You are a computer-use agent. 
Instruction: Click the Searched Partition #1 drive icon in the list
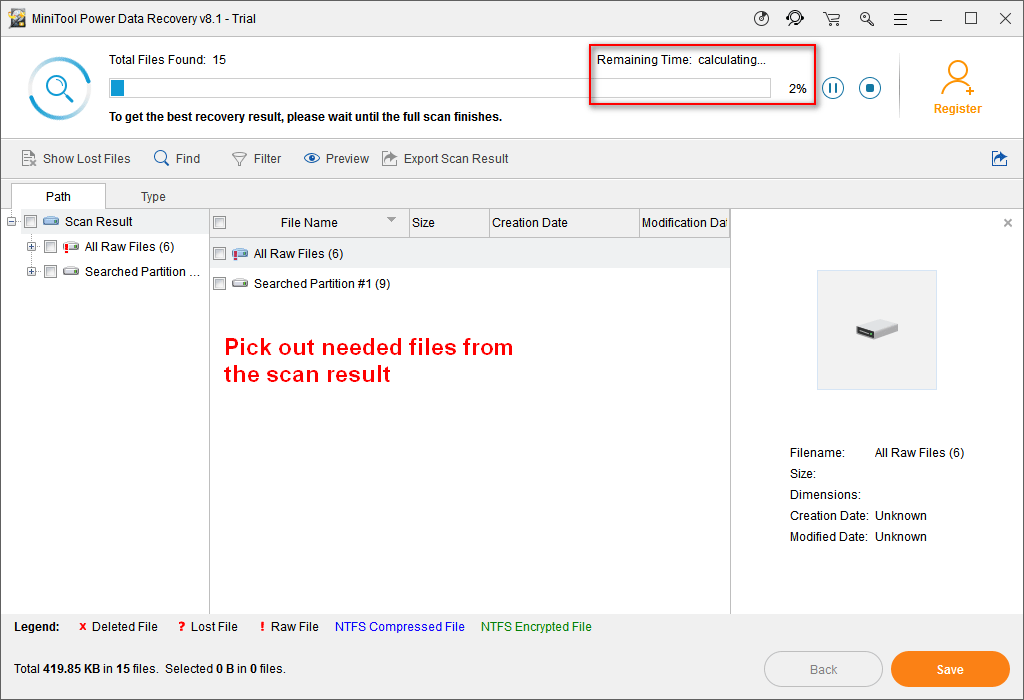(240, 283)
